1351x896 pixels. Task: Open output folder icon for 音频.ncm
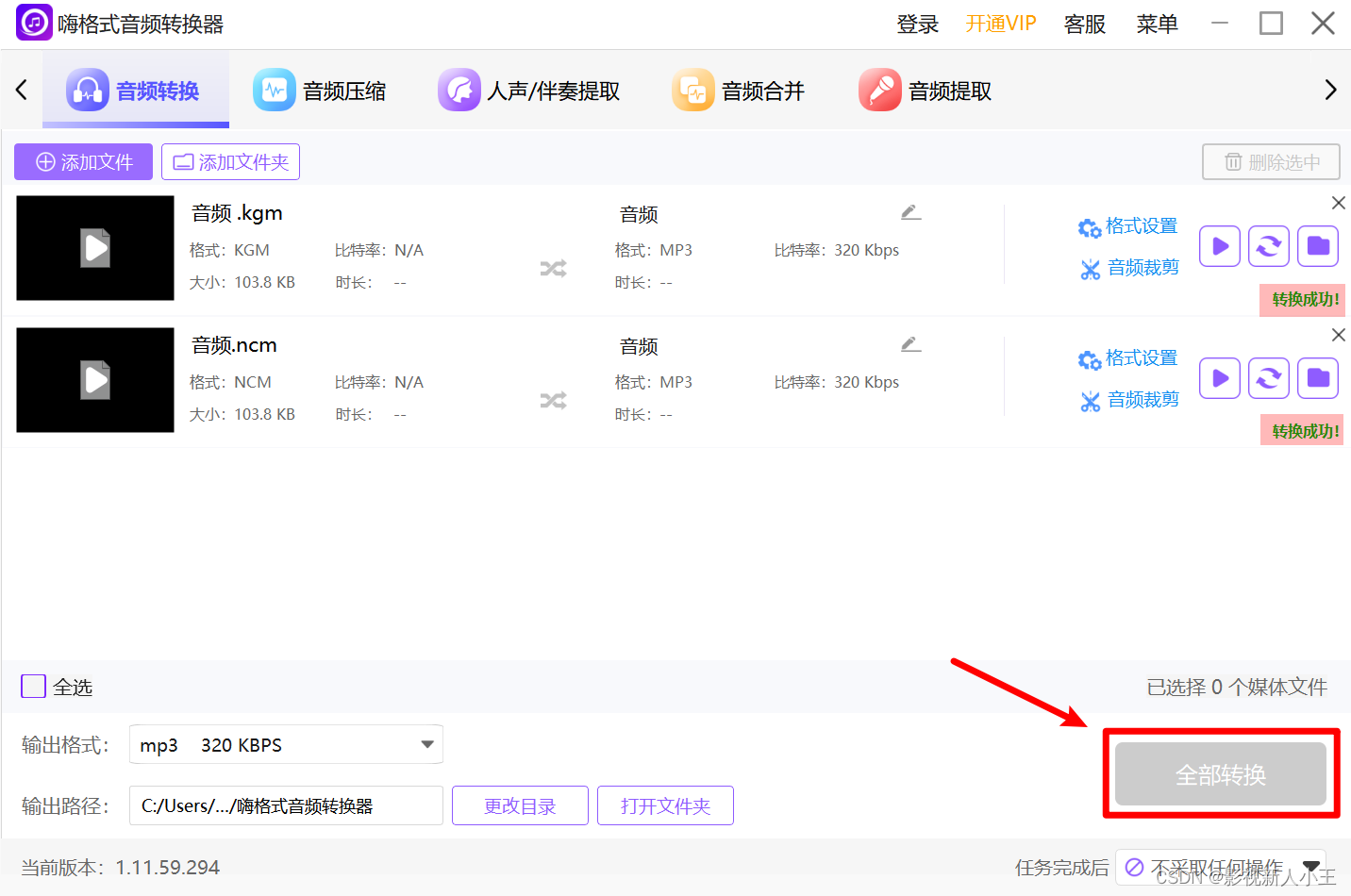click(x=1318, y=378)
